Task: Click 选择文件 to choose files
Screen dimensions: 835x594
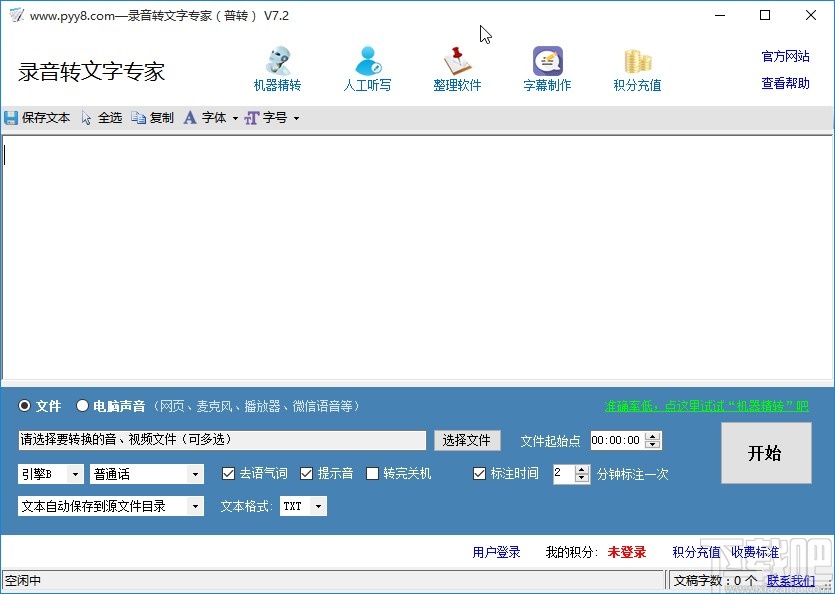Action: 467,440
